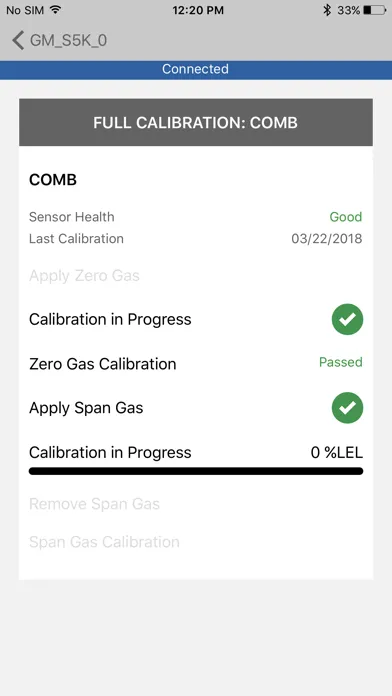Screen dimensions: 392x696
Task: Tap the COMB sensor heading
Action: click(53, 180)
